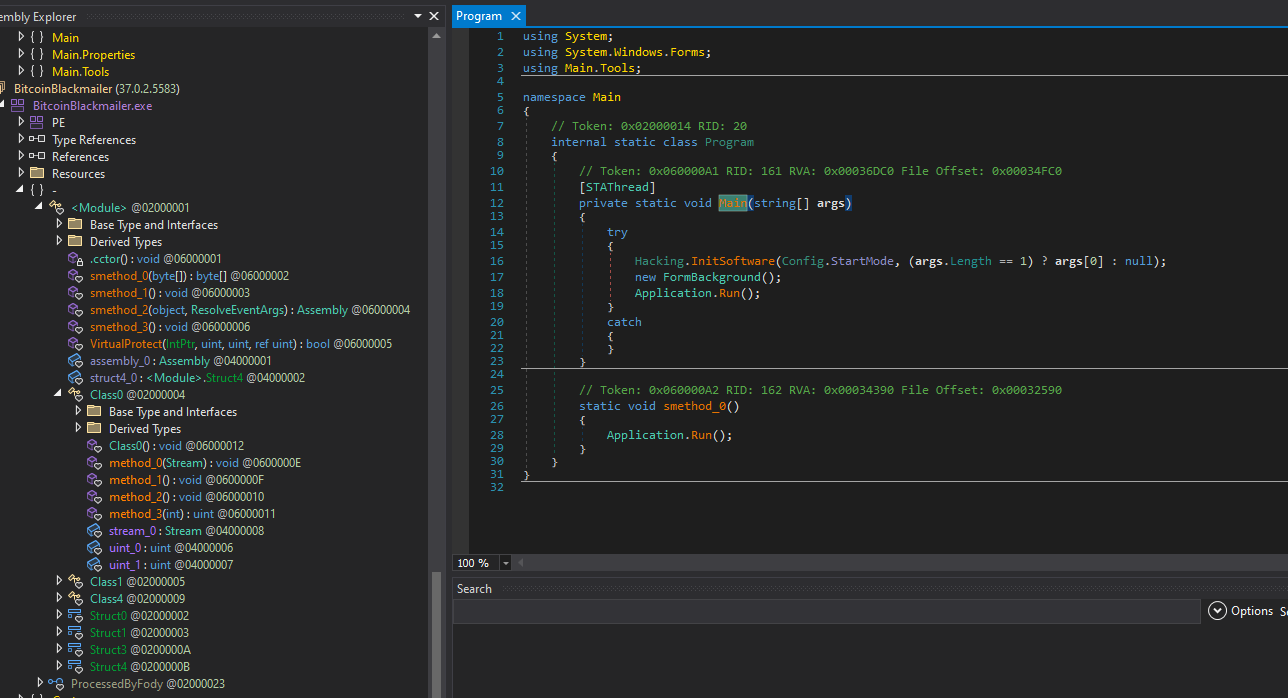Click the Resources folder icon
1288x698 pixels.
pos(37,174)
